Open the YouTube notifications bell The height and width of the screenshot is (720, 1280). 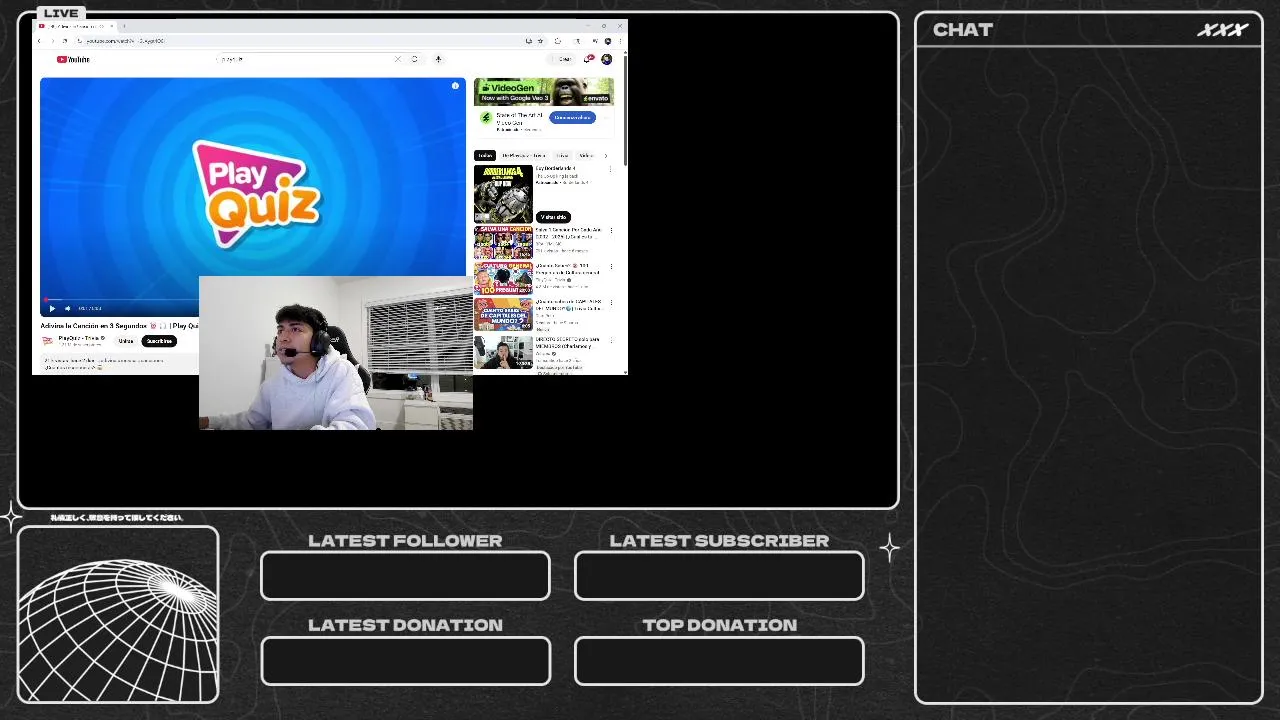point(589,59)
